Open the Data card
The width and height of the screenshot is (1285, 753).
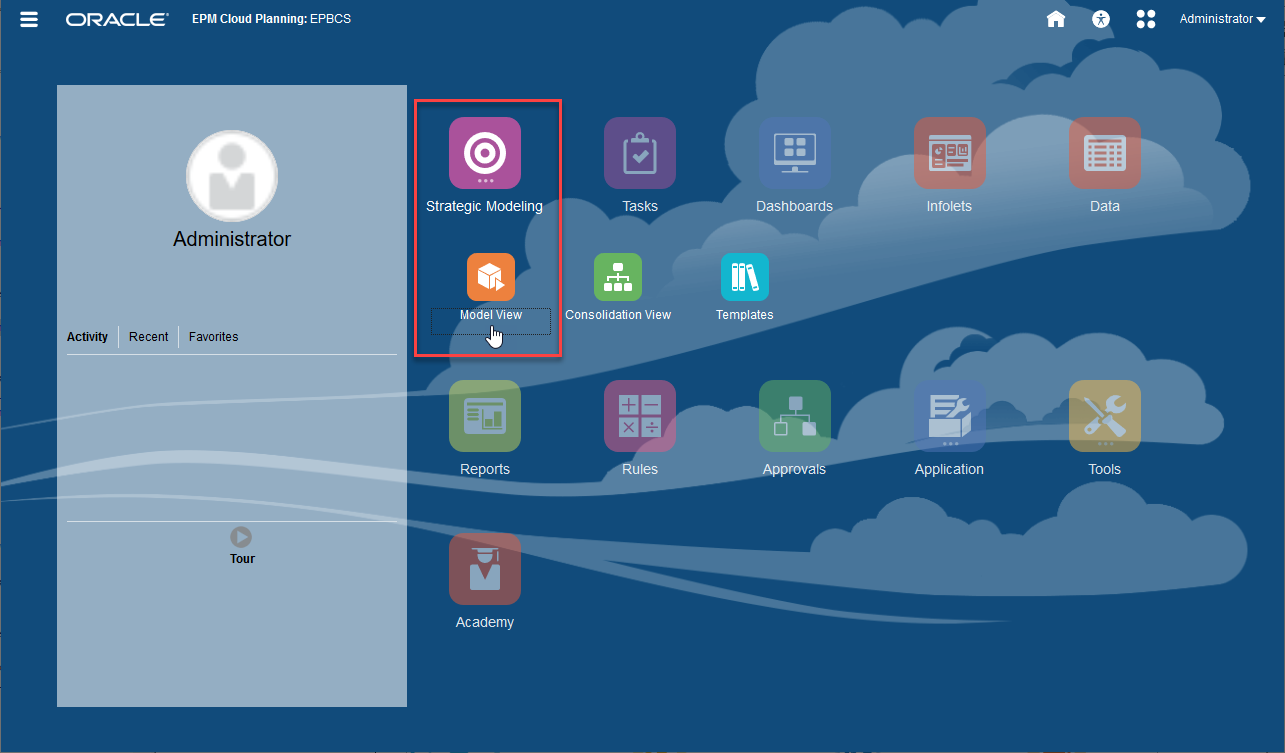coord(1105,153)
